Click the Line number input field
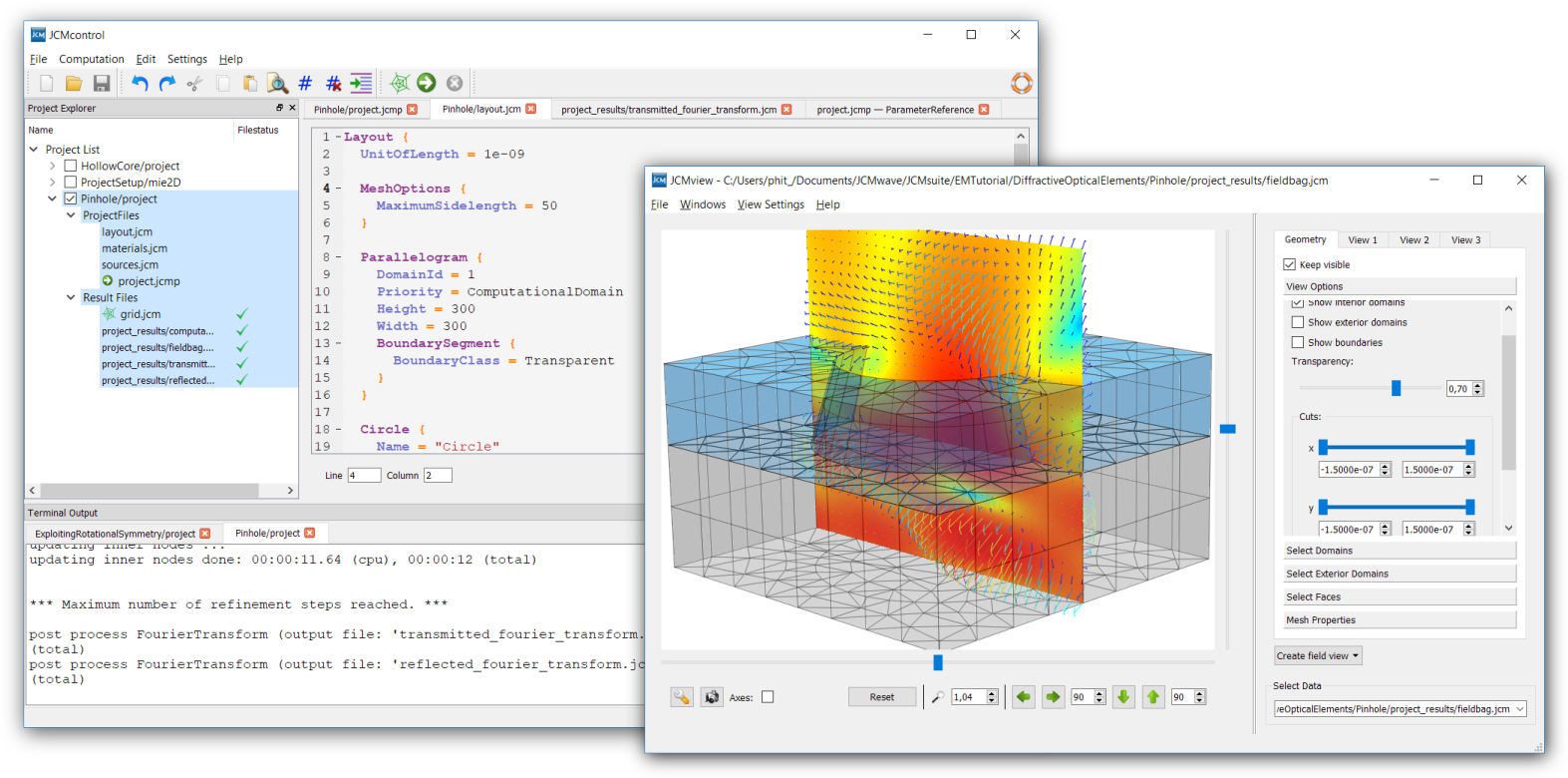 (364, 476)
